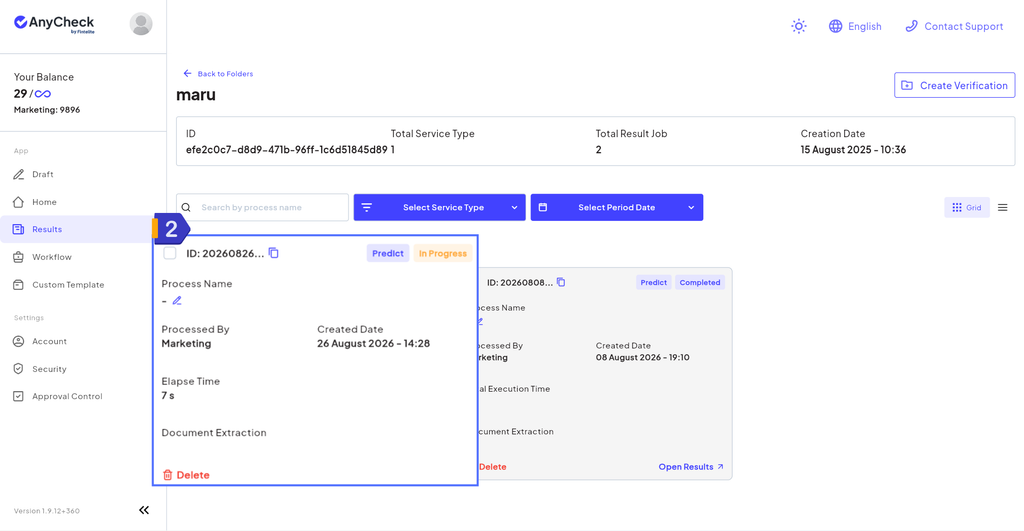Click the In Progress status badge

tap(443, 253)
